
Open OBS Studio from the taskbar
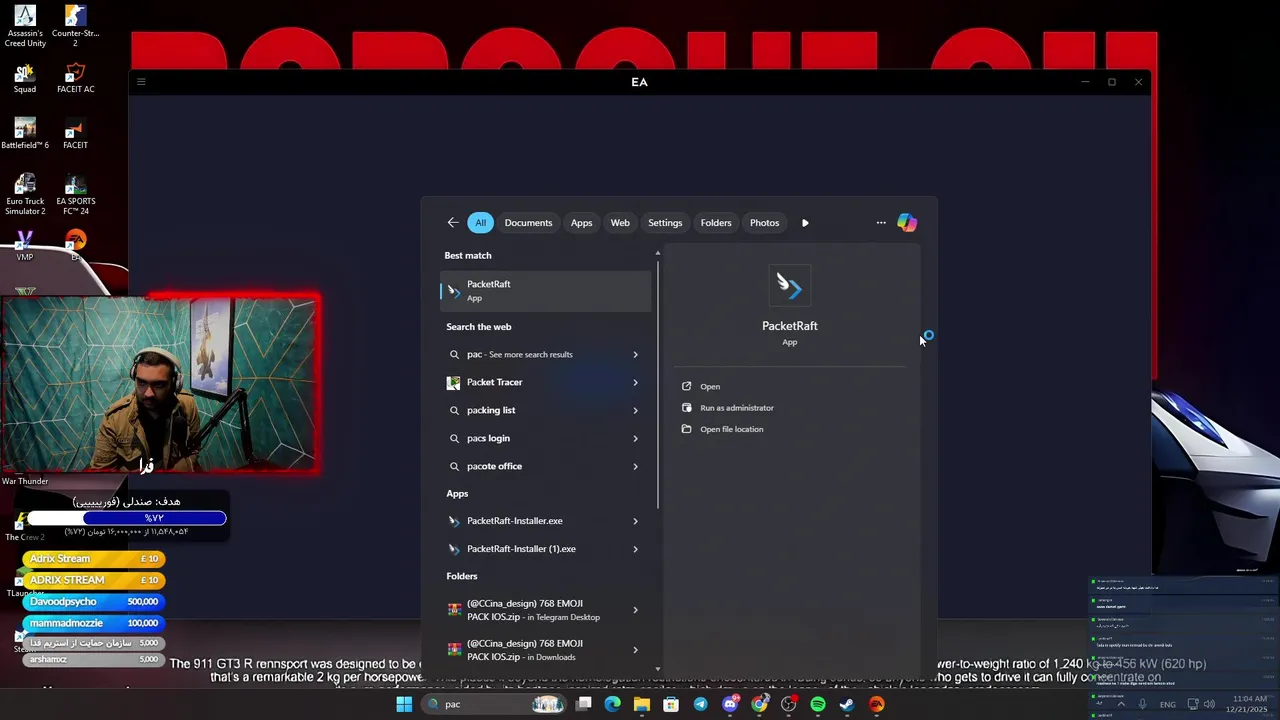pyautogui.click(x=789, y=704)
